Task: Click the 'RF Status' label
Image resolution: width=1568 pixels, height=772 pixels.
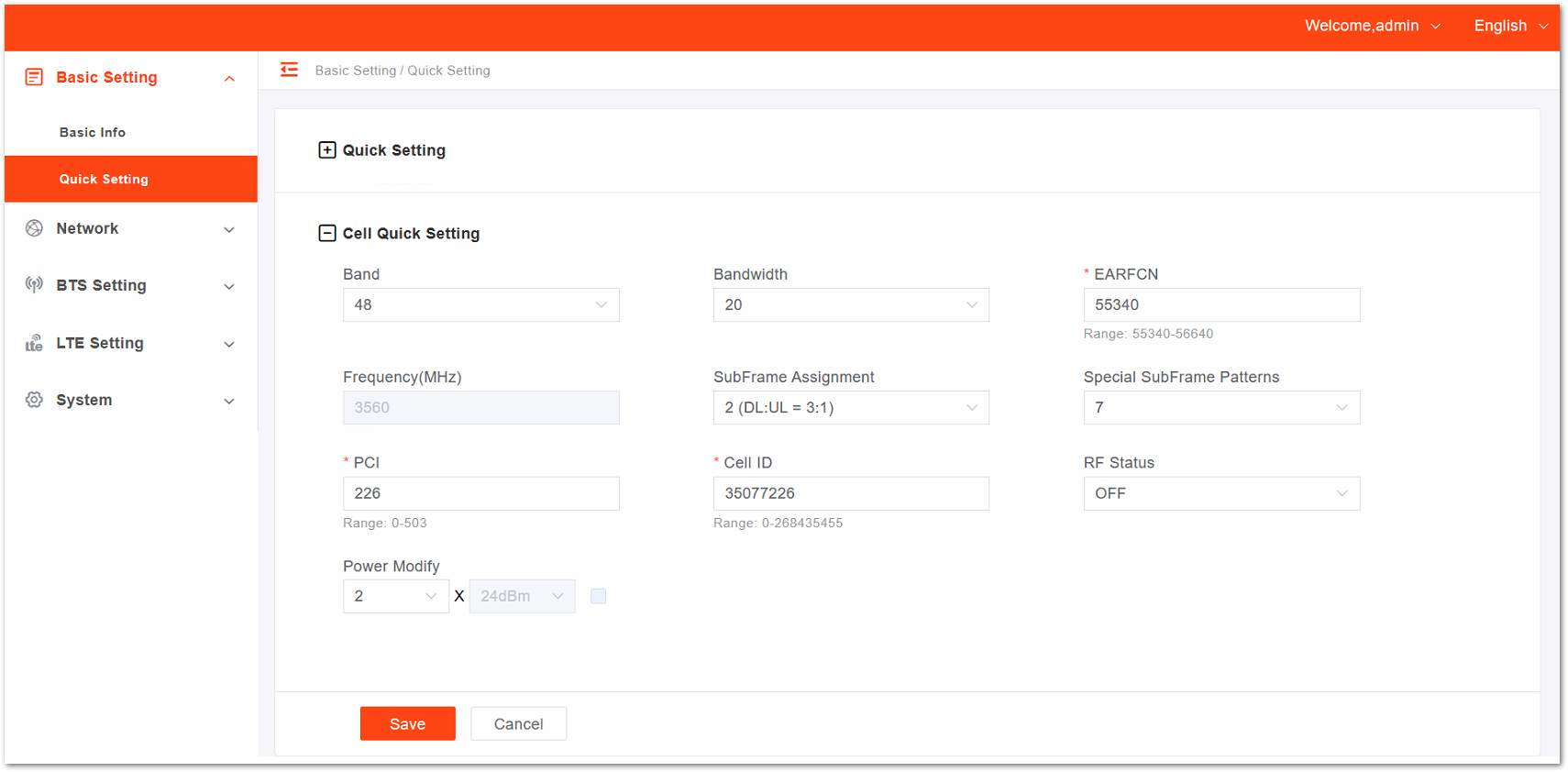Action: point(1119,462)
